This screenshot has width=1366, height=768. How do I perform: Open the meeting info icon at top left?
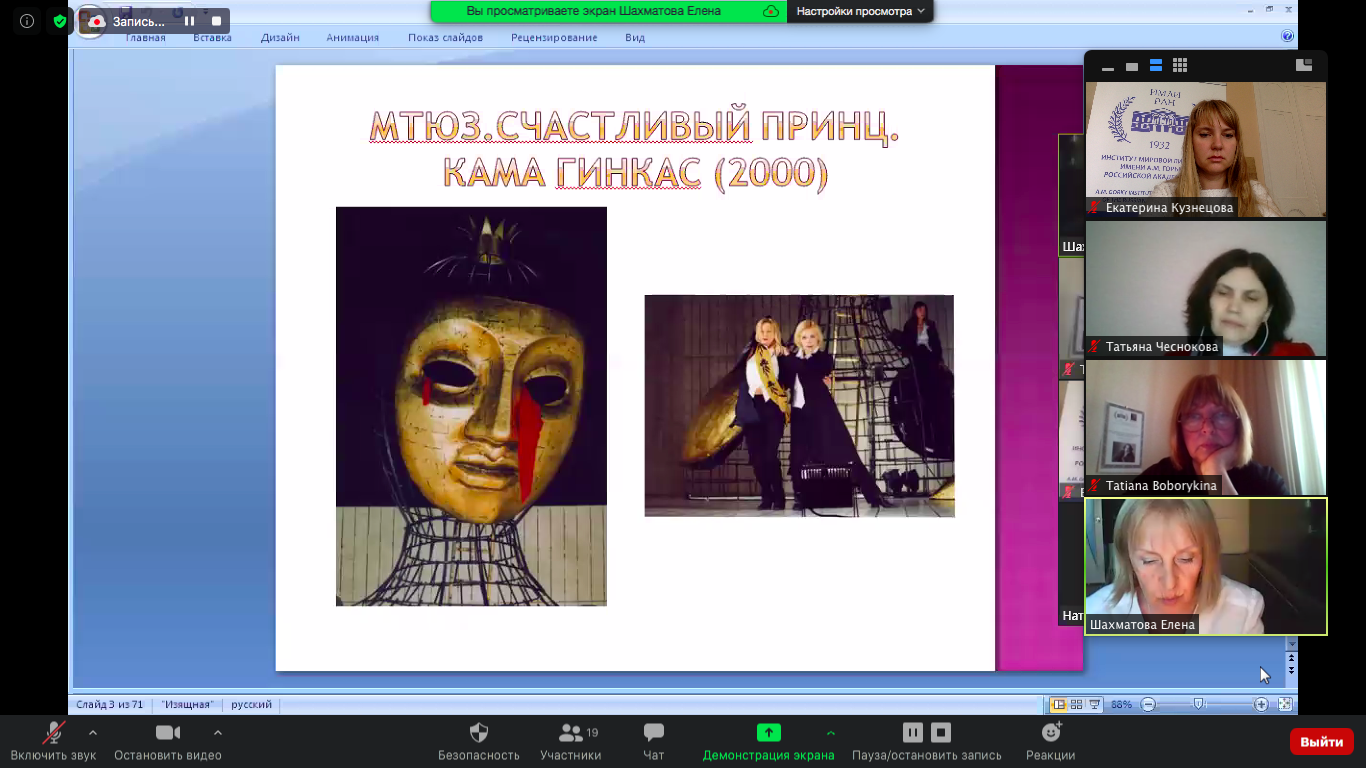(x=27, y=21)
